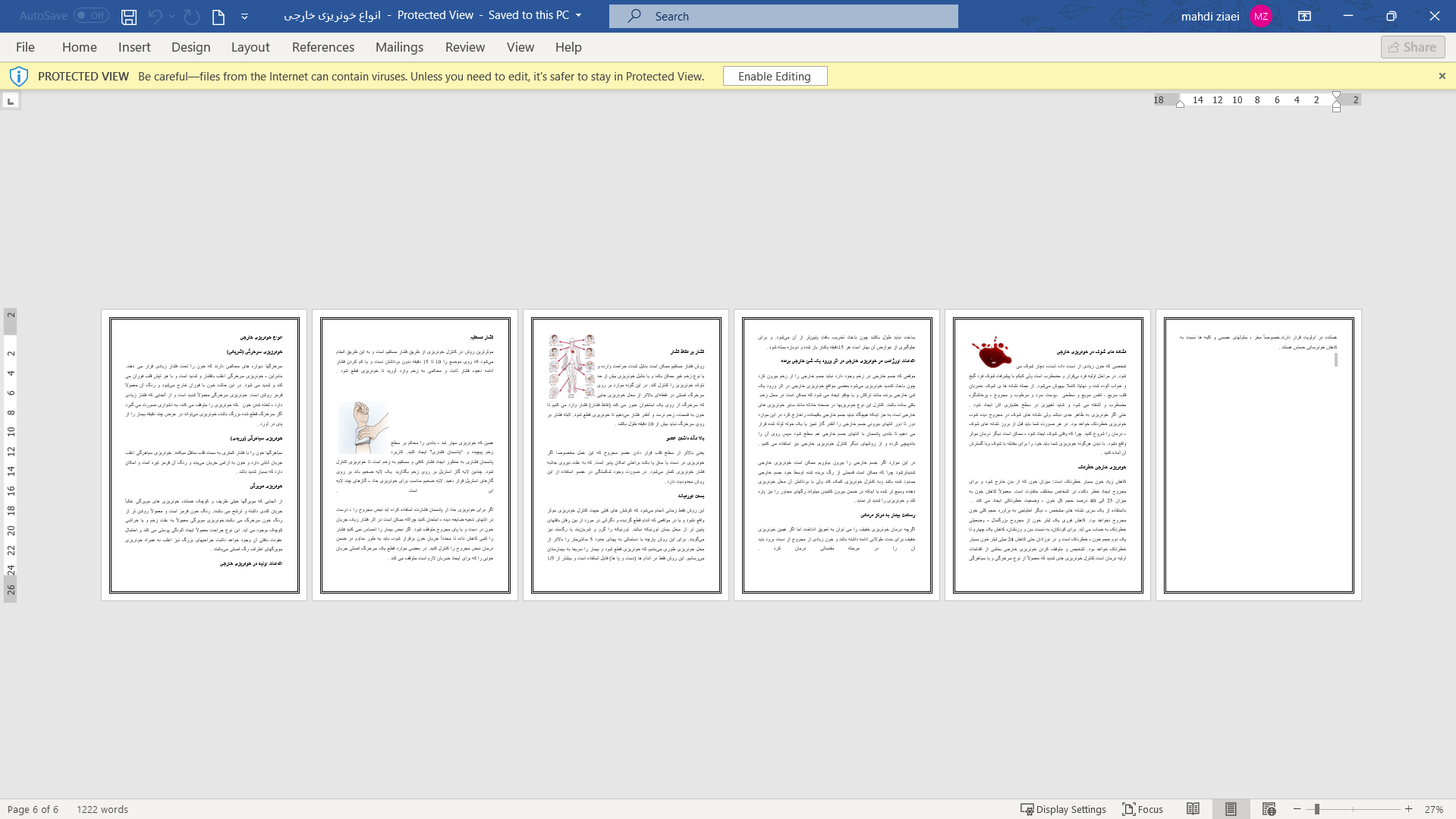Screen dimensions: 1456x819
Task: Open the Layout tab
Action: (x=250, y=47)
